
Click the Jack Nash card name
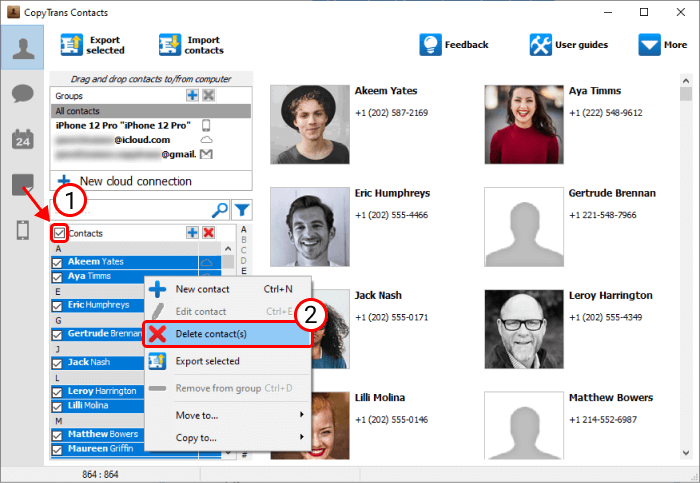[x=378, y=295]
